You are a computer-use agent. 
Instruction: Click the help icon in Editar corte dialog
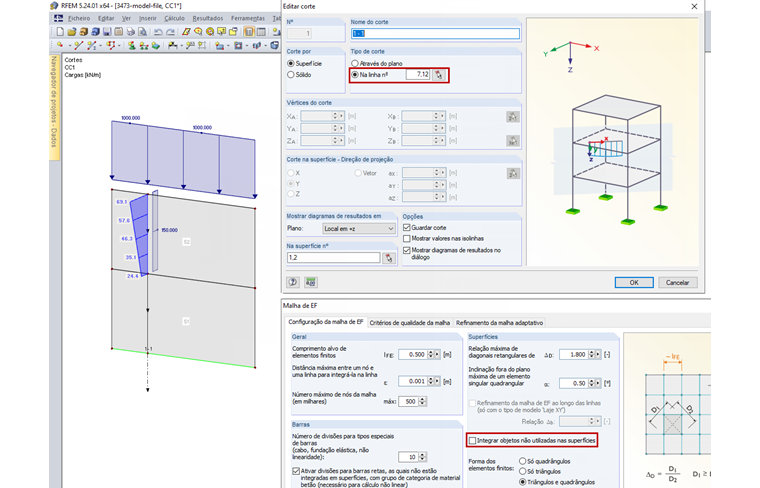[293, 282]
